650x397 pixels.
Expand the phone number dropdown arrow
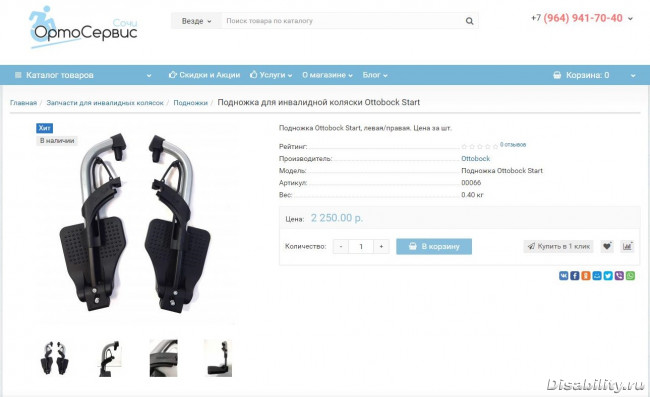coord(631,19)
